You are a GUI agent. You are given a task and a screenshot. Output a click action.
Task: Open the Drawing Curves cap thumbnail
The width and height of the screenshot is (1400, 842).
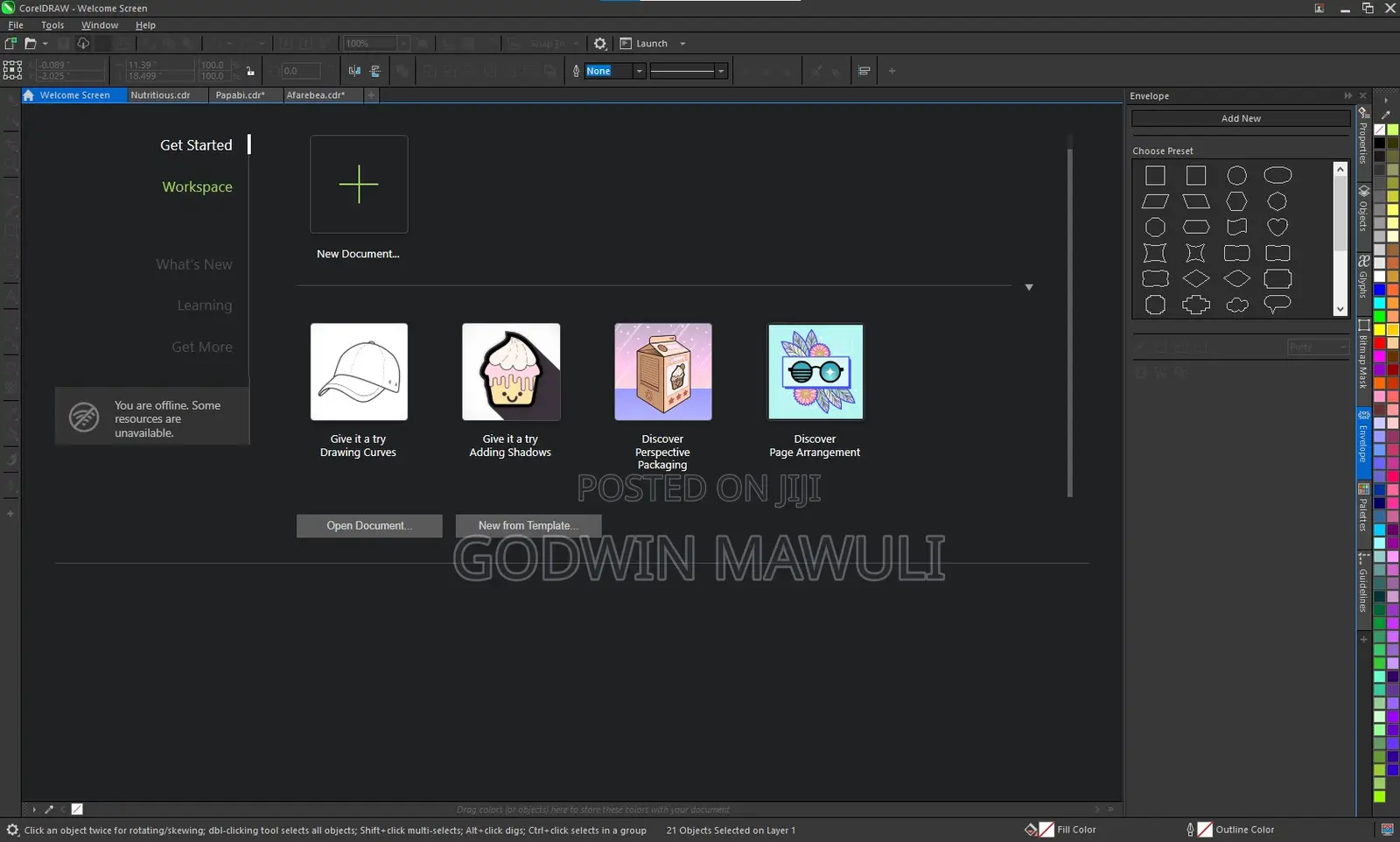[x=359, y=372]
